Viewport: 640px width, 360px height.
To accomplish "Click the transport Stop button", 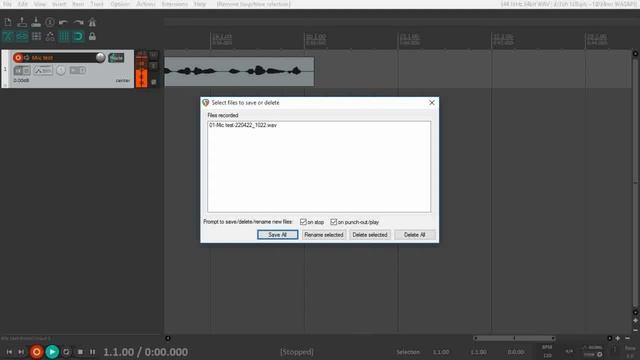I will tap(80, 352).
